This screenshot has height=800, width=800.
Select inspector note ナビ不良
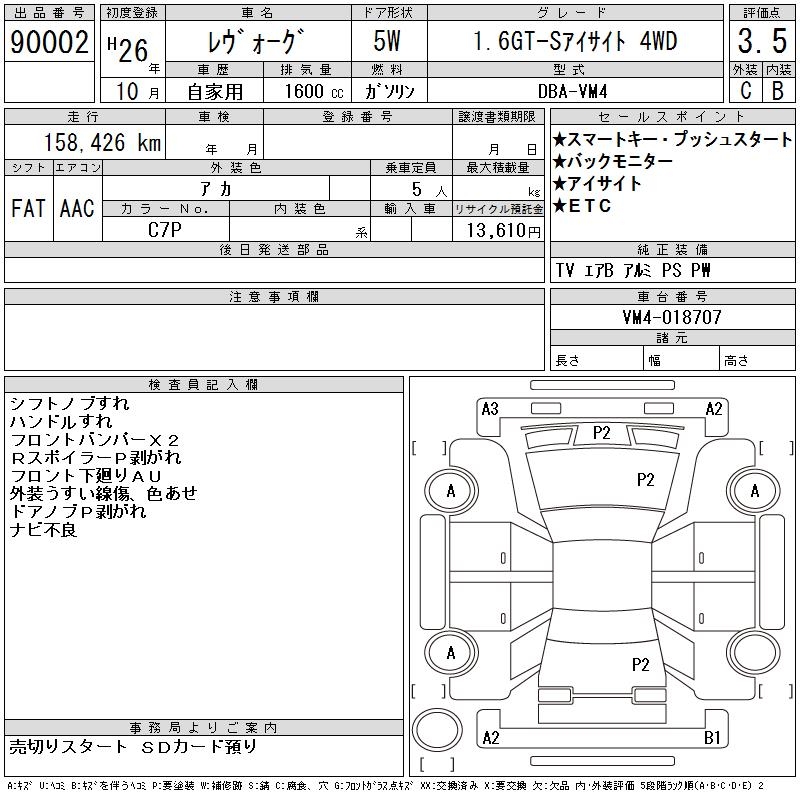(x=43, y=530)
